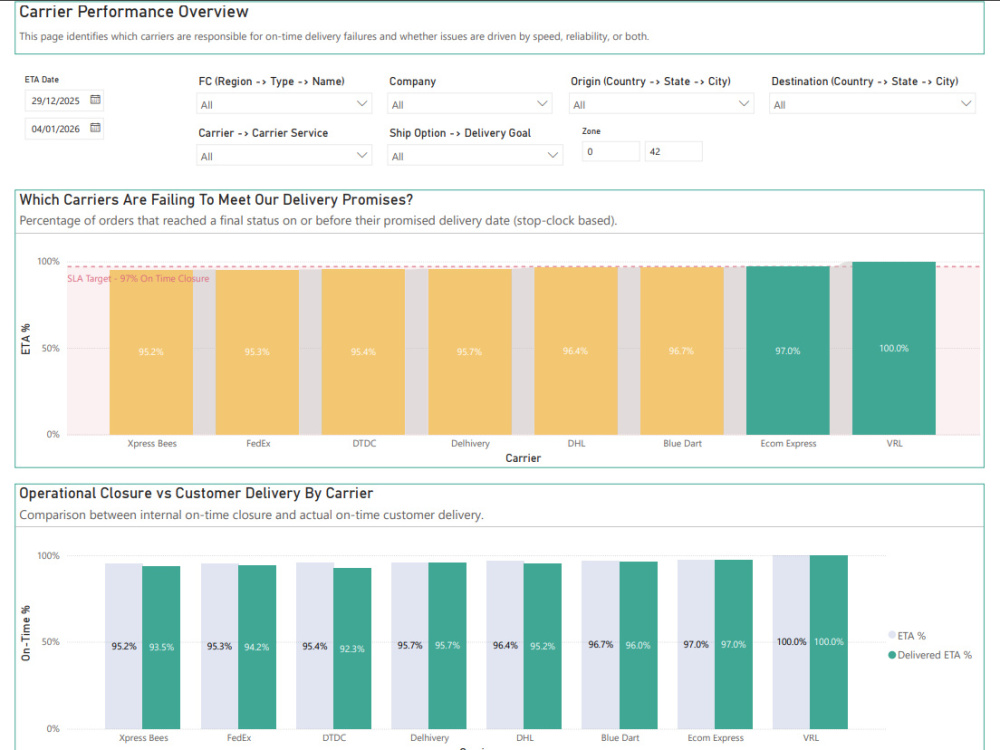Click the Carrier axis title under top chart
The width and height of the screenshot is (1000, 750).
click(523, 458)
